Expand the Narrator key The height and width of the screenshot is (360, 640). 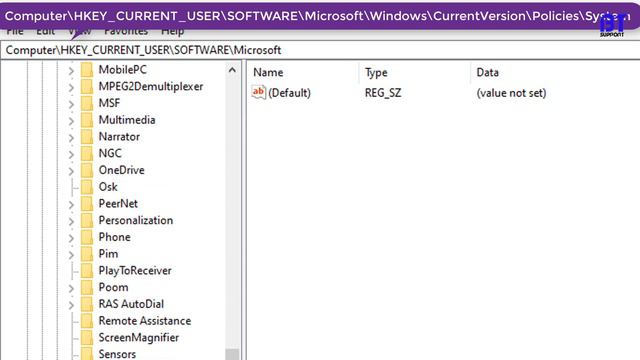71,138
